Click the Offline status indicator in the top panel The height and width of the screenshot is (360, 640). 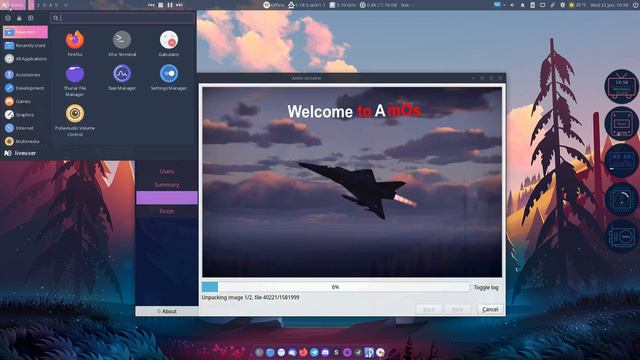[274, 5]
